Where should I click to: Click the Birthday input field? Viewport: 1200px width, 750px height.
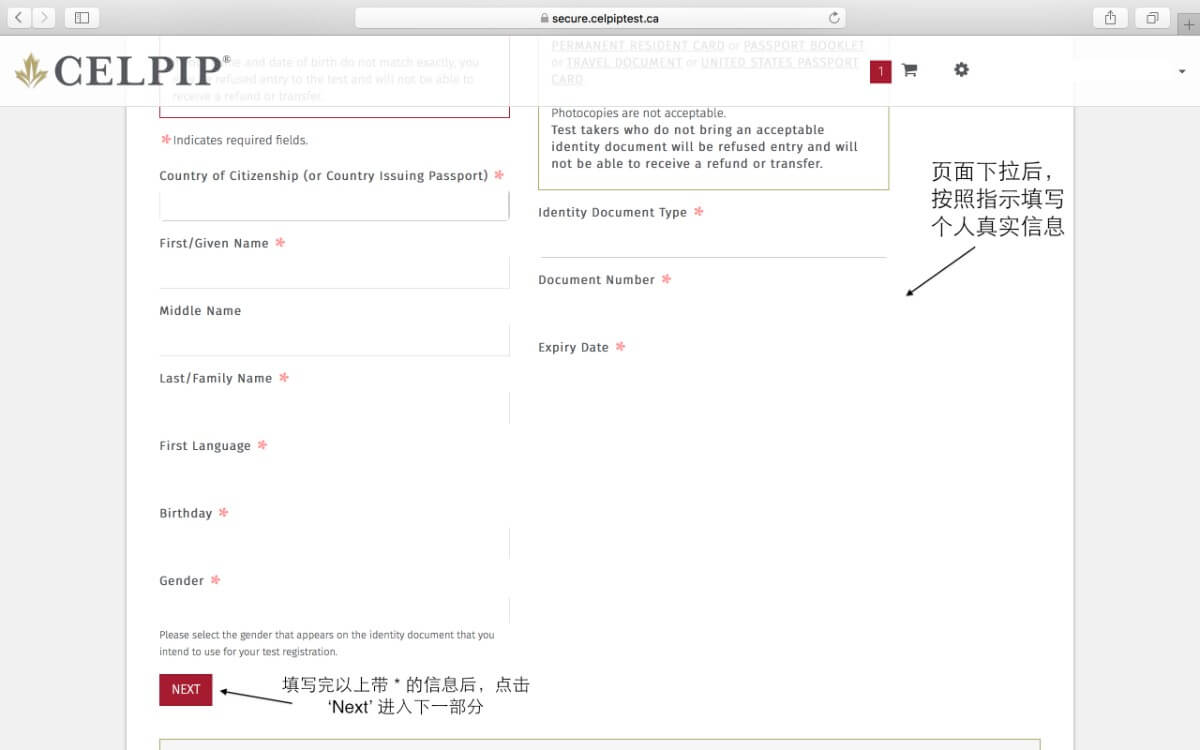tap(334, 543)
